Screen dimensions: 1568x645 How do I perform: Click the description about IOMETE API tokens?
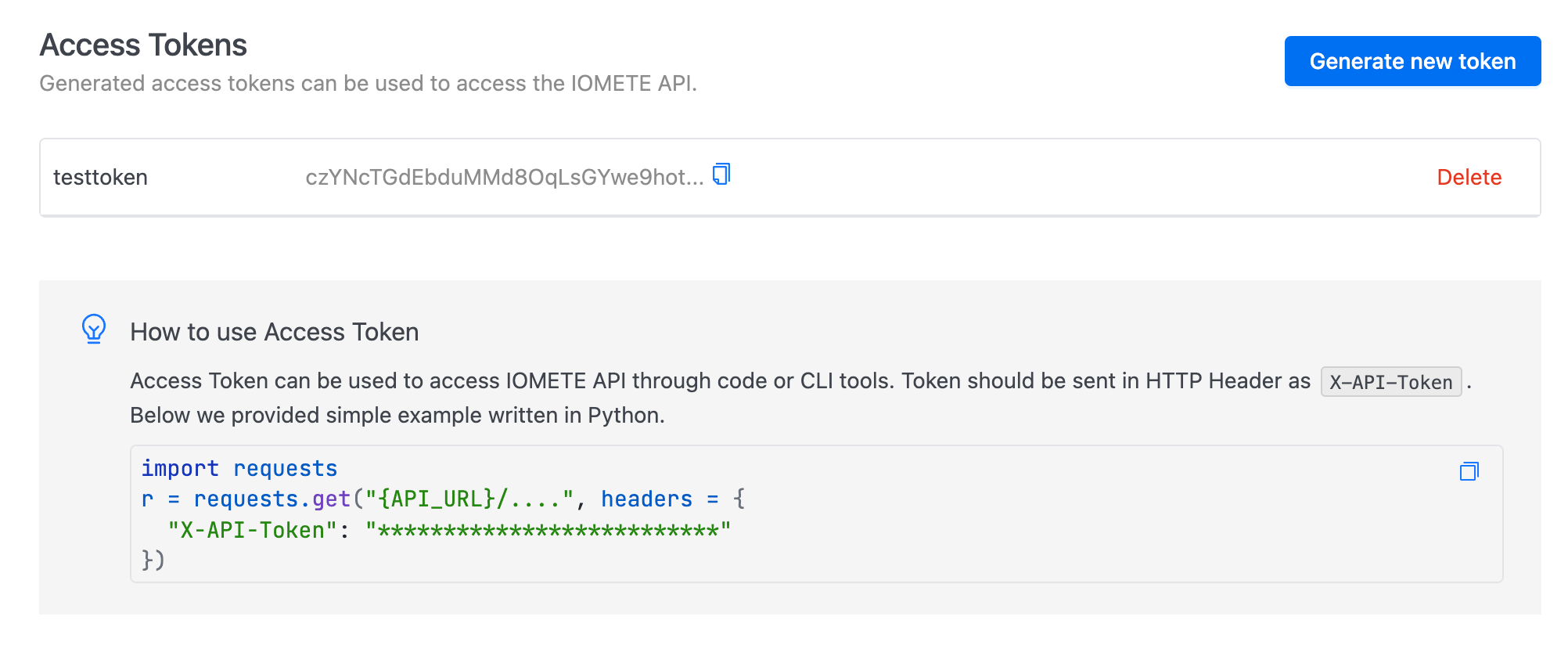368,84
